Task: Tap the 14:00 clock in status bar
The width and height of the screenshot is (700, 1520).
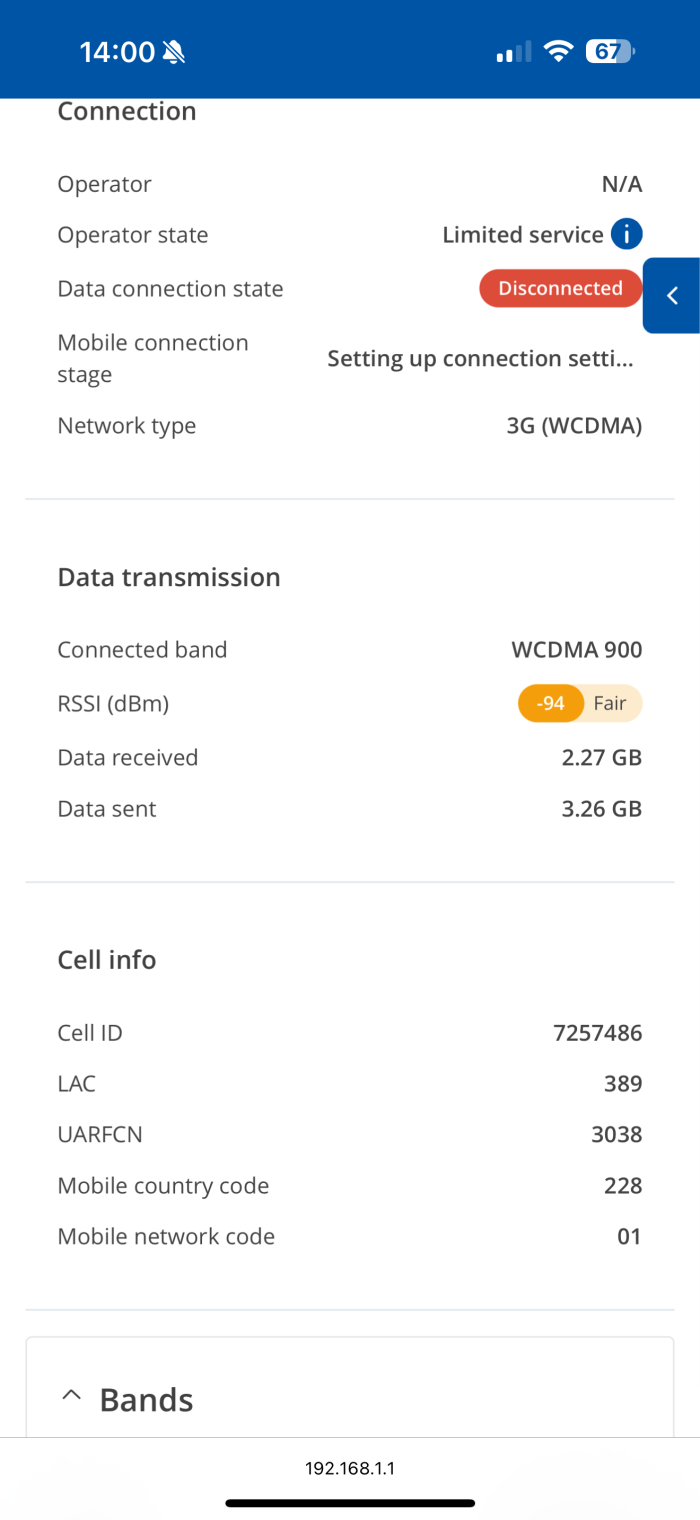Action: pos(117,52)
